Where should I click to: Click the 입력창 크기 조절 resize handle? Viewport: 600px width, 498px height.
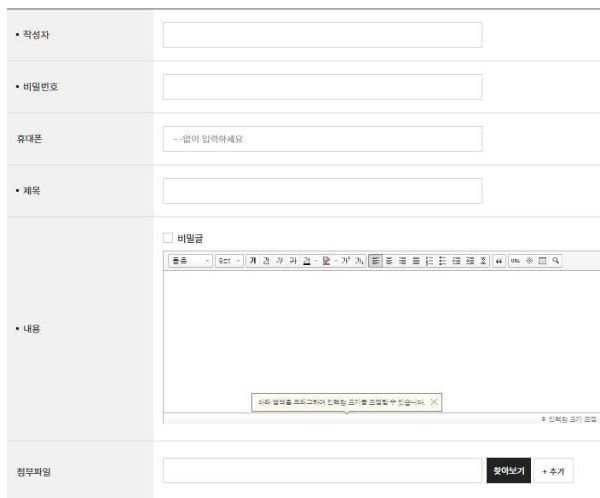pyautogui.click(x=569, y=419)
